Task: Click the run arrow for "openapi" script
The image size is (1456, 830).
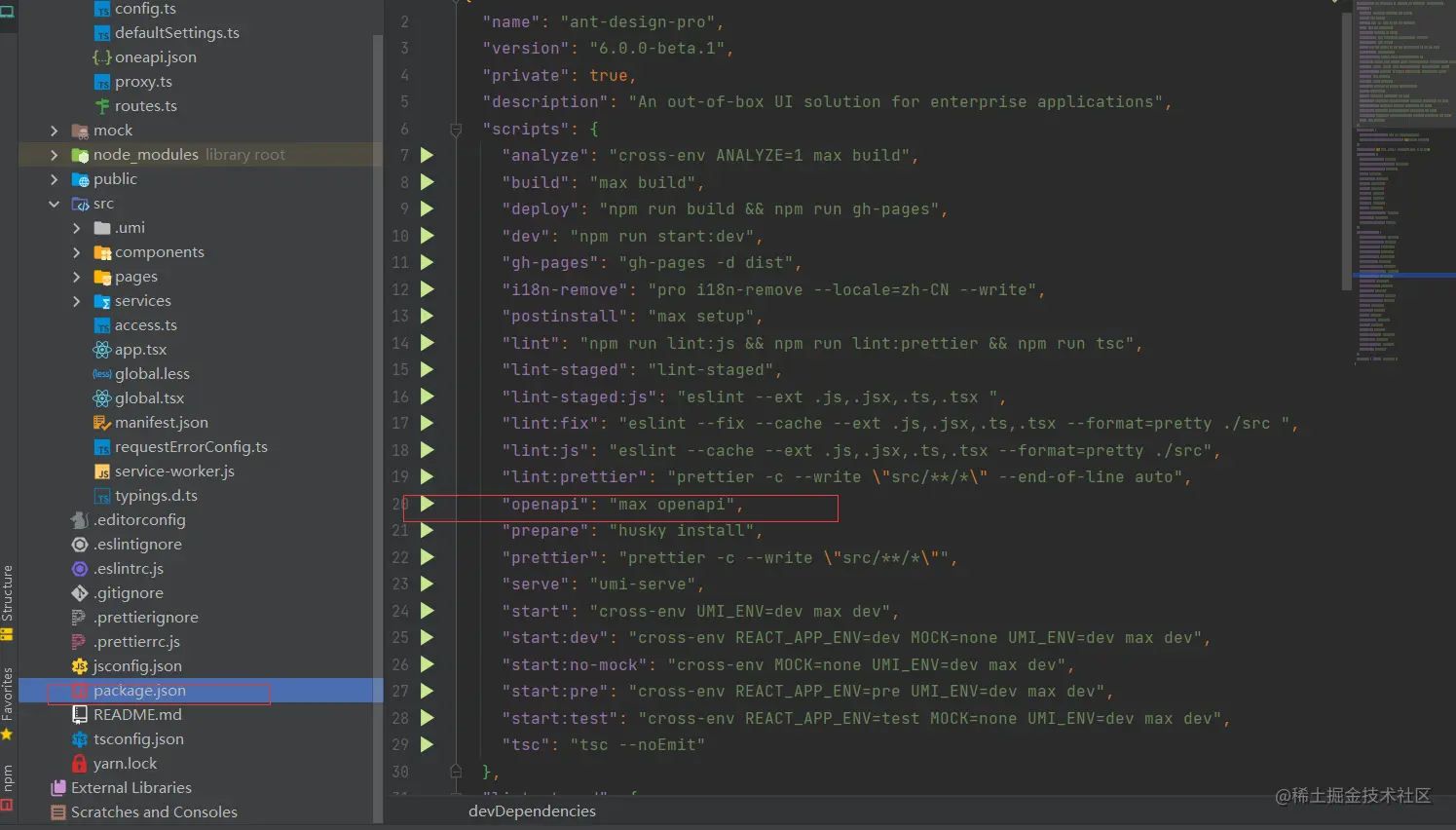Action: tap(427, 504)
